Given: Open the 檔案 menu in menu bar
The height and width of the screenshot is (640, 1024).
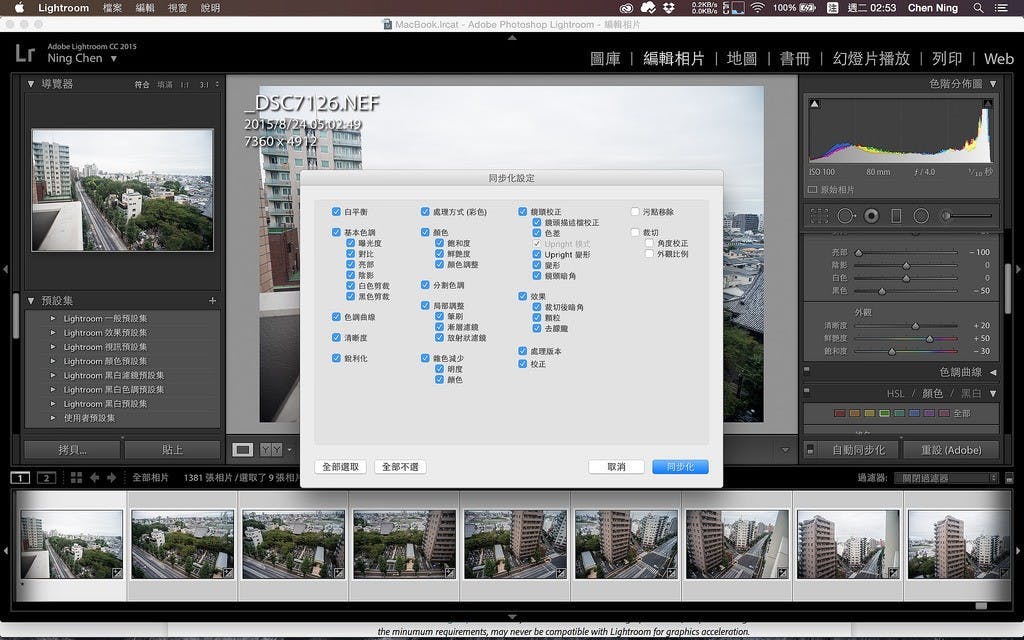Looking at the screenshot, I should (113, 8).
